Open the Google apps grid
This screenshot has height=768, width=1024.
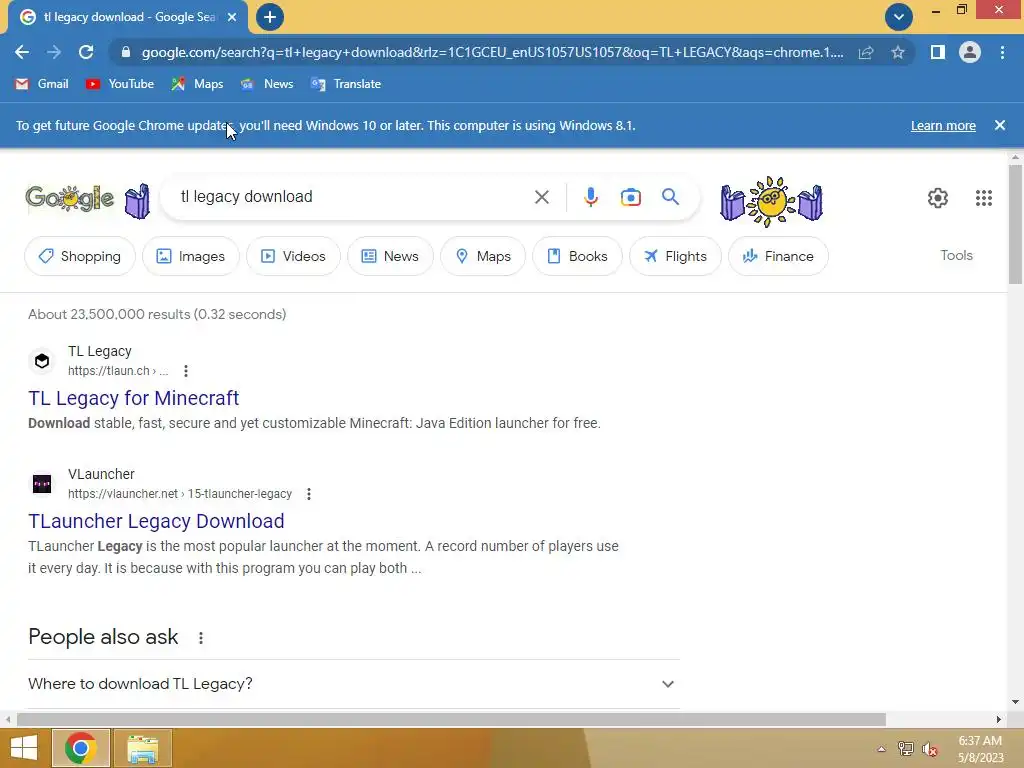984,198
